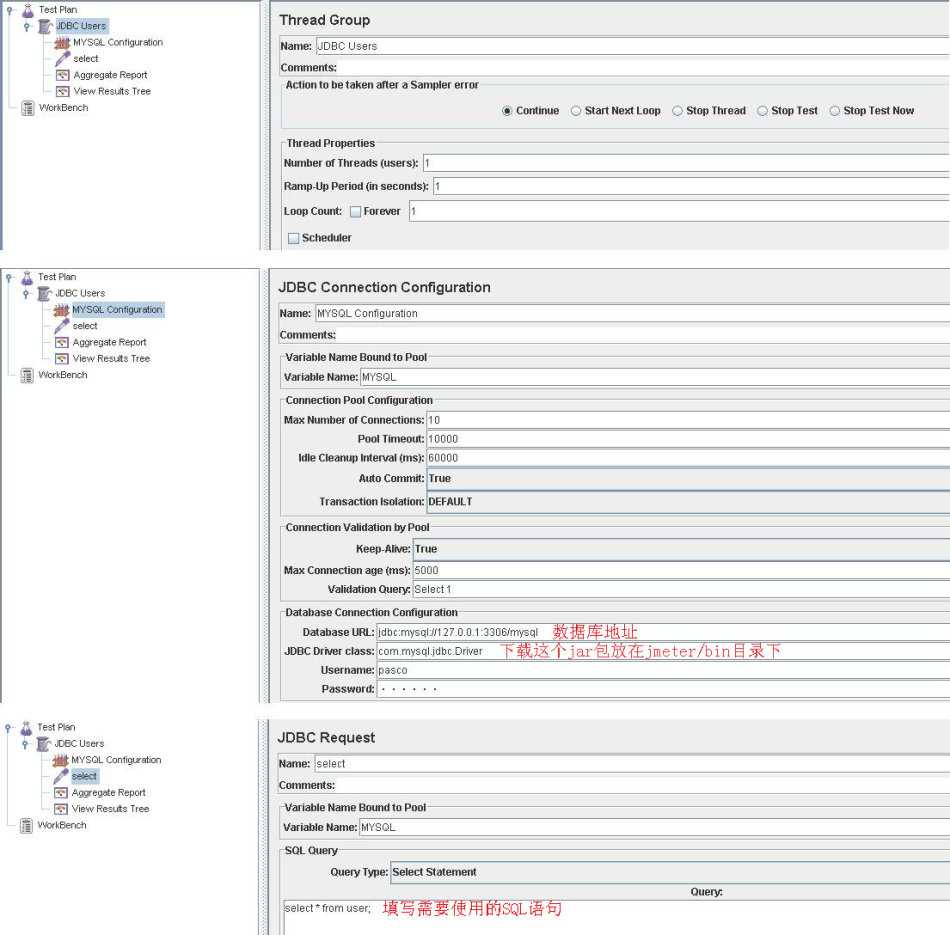Click WorkBench icon in JDBC Connection Configuration tree
The width and height of the screenshot is (950, 935).
27,375
